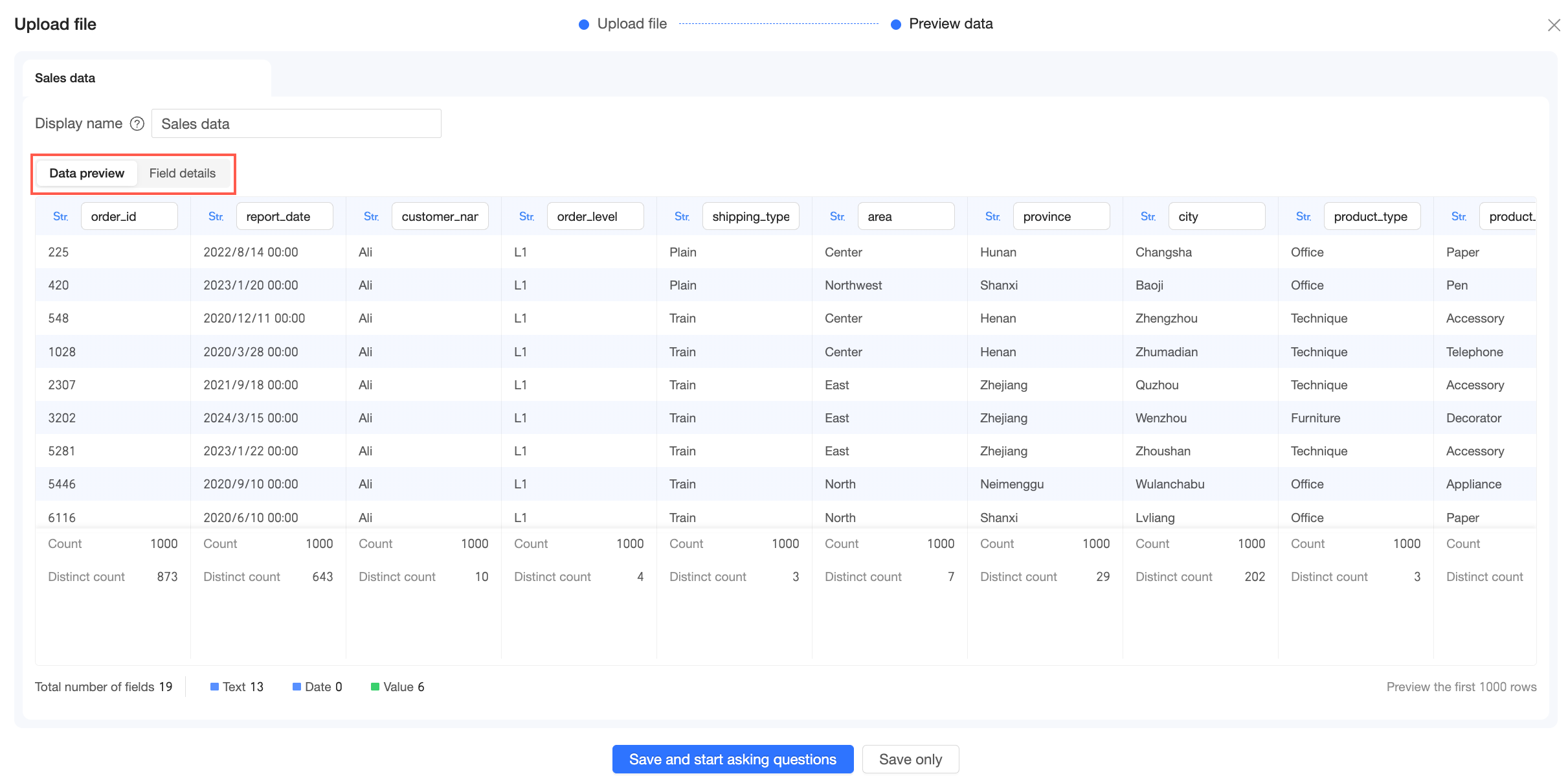Screen dimensions: 1568x776
Task: Close the Upload file dialog
Action: (1554, 25)
